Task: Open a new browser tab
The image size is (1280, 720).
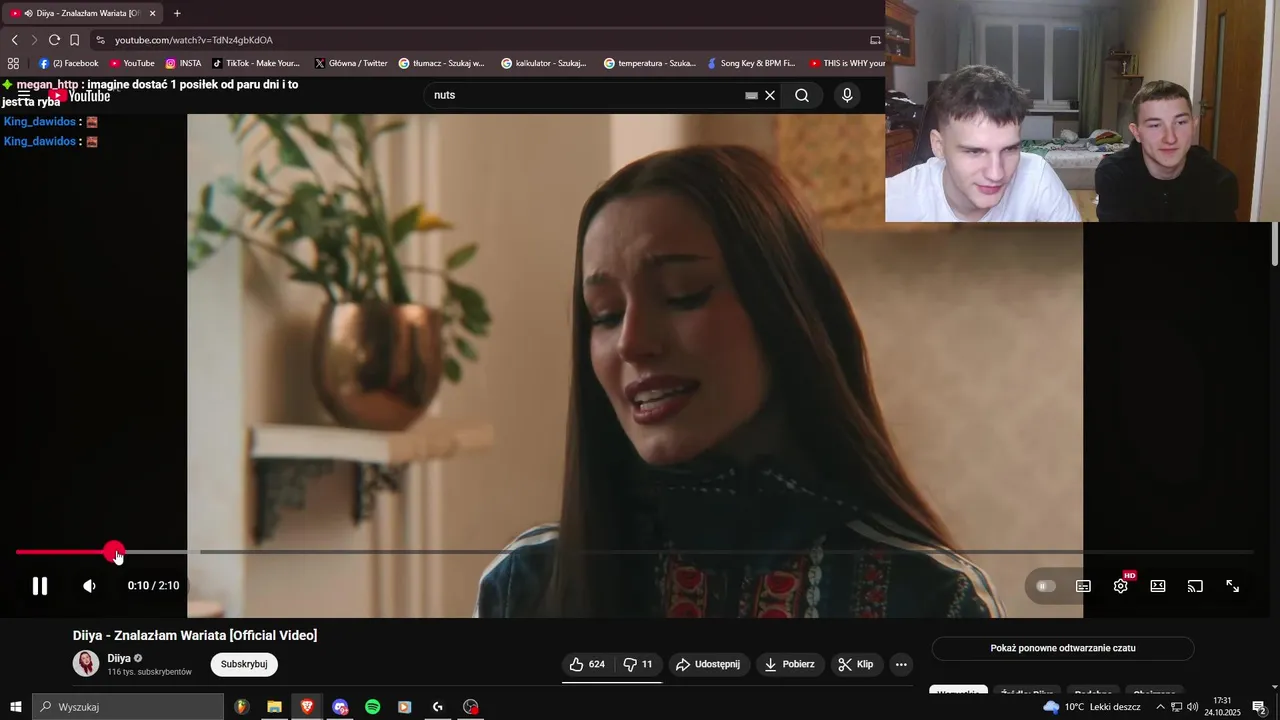Action: click(177, 13)
